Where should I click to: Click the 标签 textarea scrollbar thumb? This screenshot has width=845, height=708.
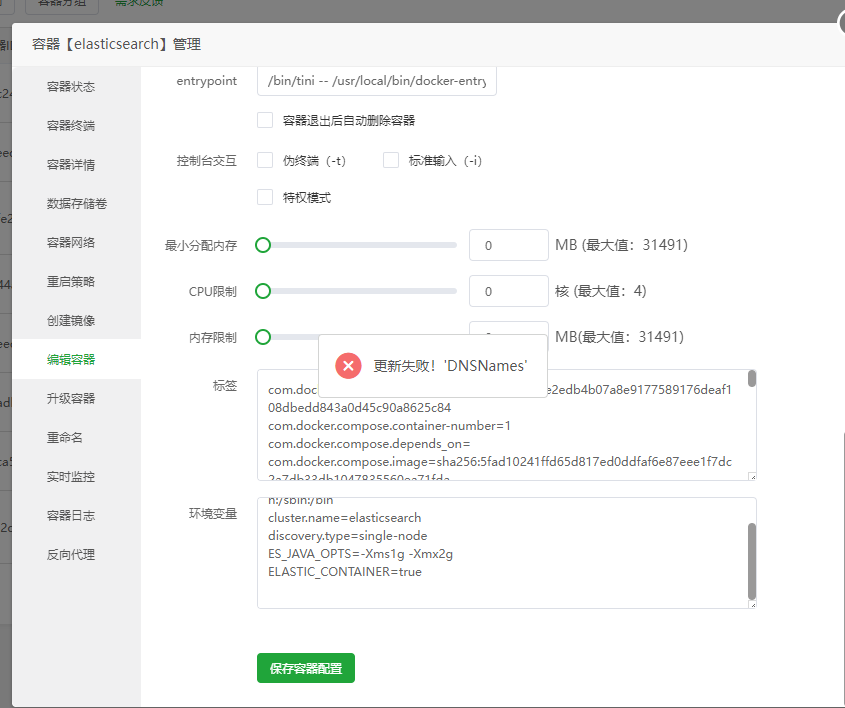[752, 379]
